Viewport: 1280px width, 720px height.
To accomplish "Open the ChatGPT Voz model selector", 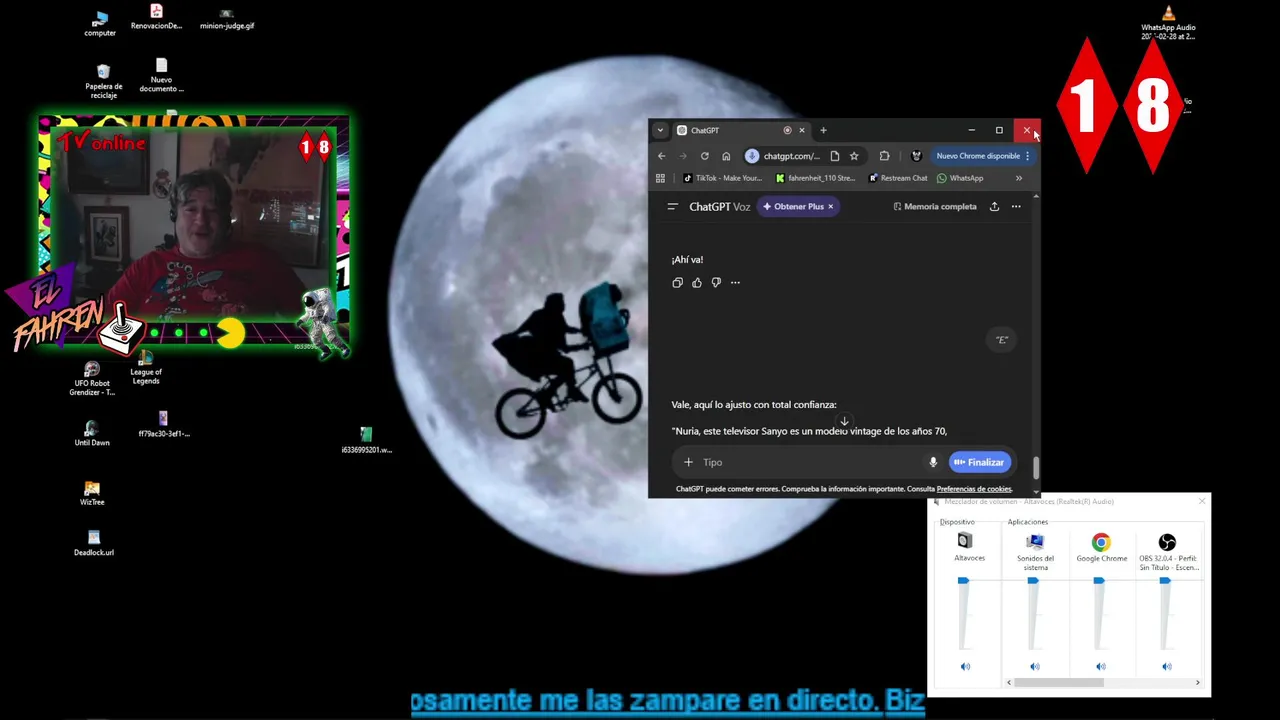I will tap(719, 207).
